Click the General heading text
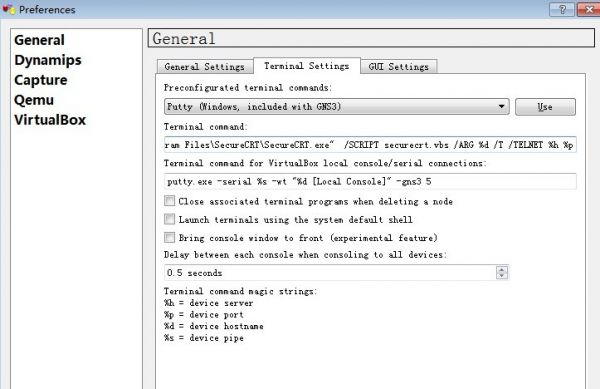 pos(184,39)
